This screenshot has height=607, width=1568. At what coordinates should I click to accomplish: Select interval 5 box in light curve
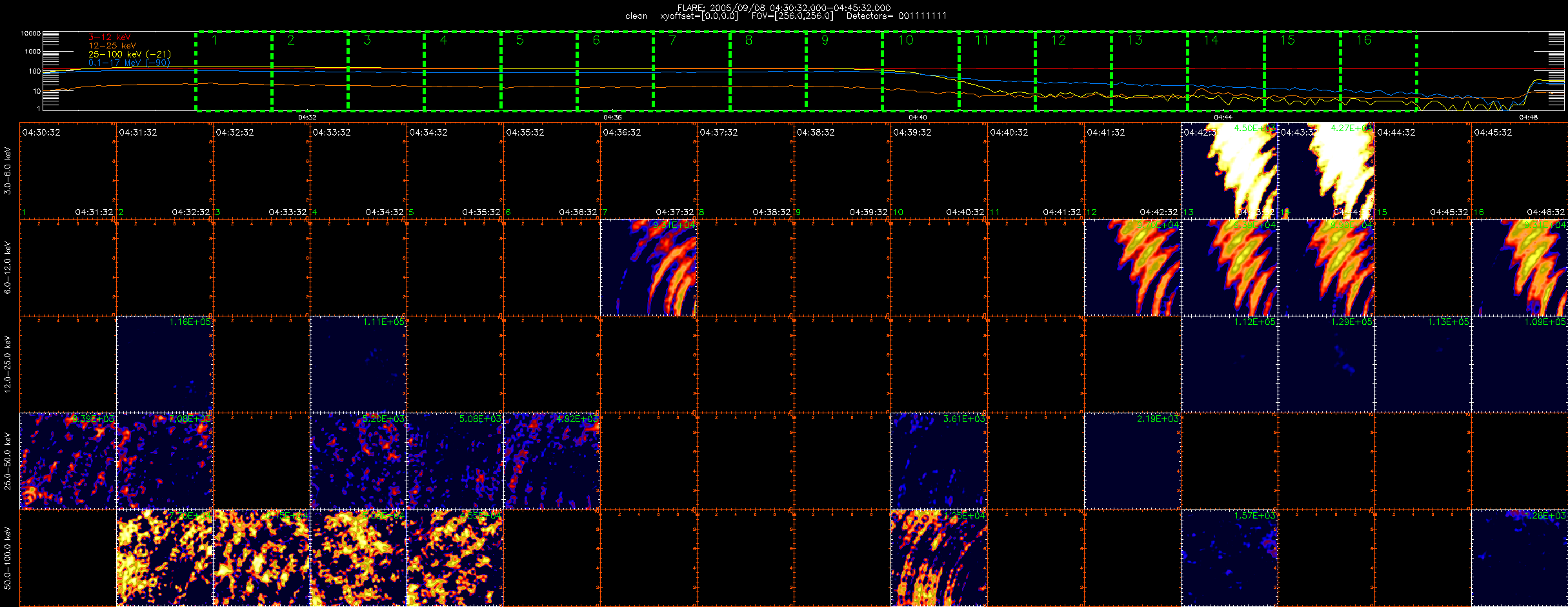pyautogui.click(x=539, y=71)
